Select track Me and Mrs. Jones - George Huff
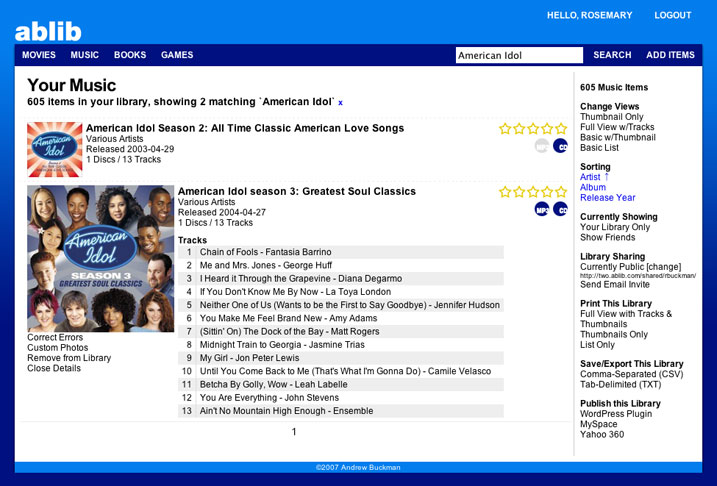Screen dimensions: 717x486 (341, 265)
